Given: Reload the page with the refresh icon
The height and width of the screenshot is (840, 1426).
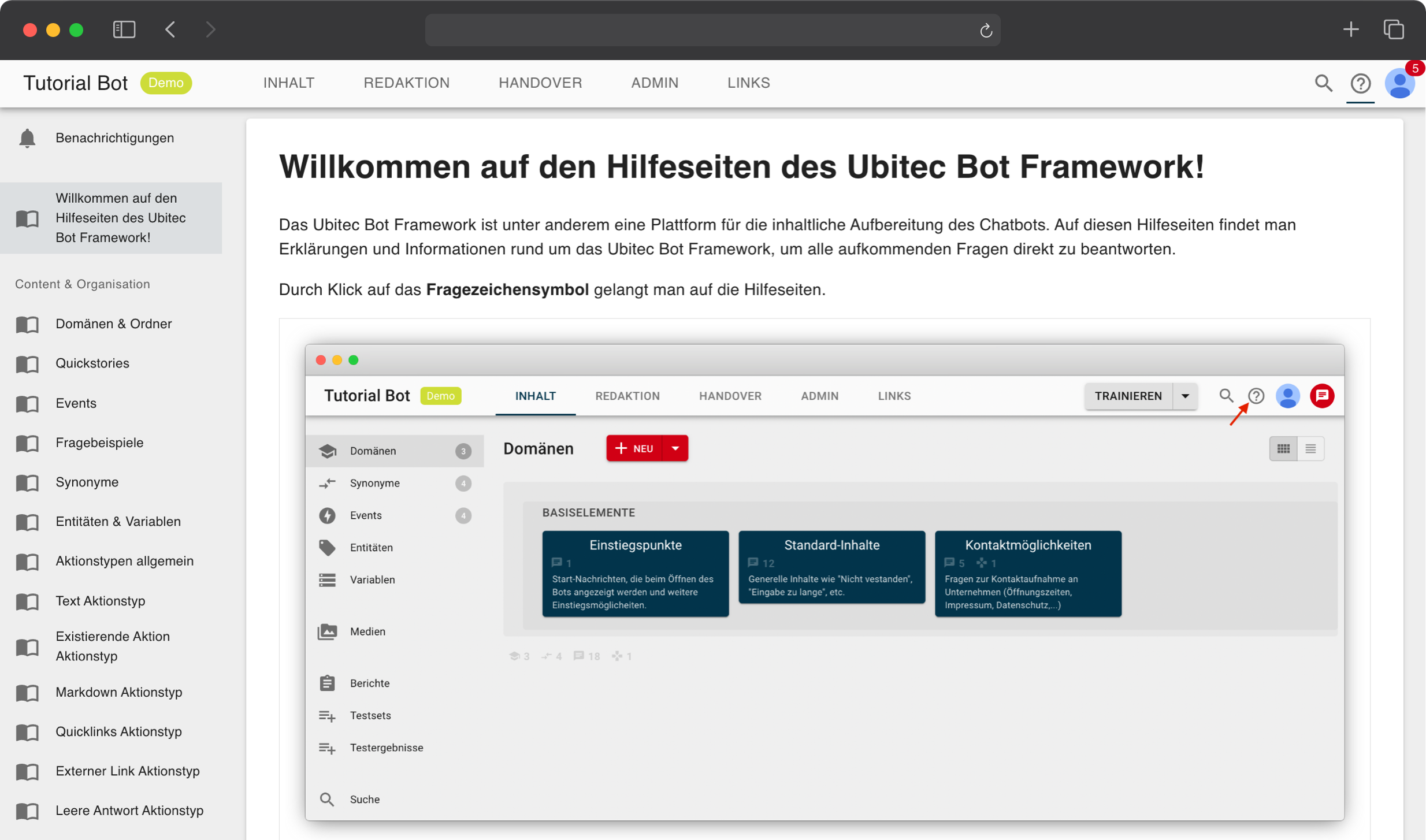Looking at the screenshot, I should click(986, 30).
